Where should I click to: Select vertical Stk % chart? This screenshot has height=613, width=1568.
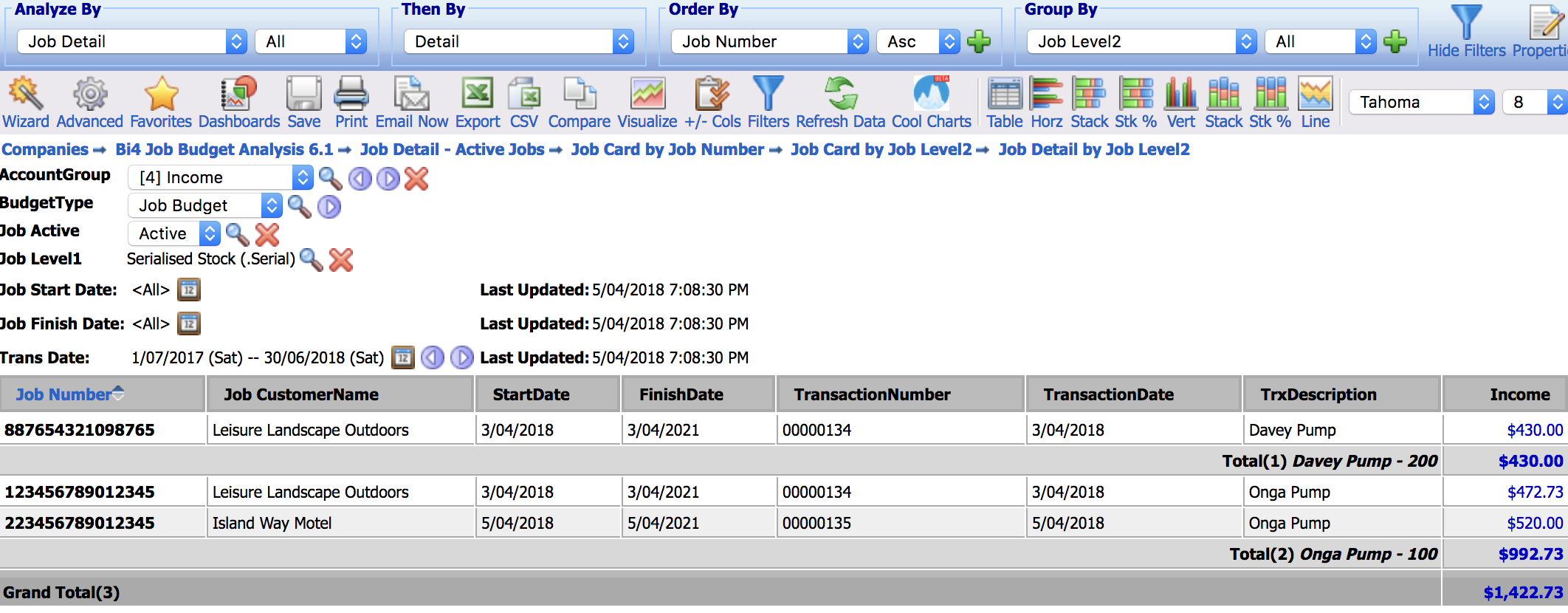tap(1270, 103)
